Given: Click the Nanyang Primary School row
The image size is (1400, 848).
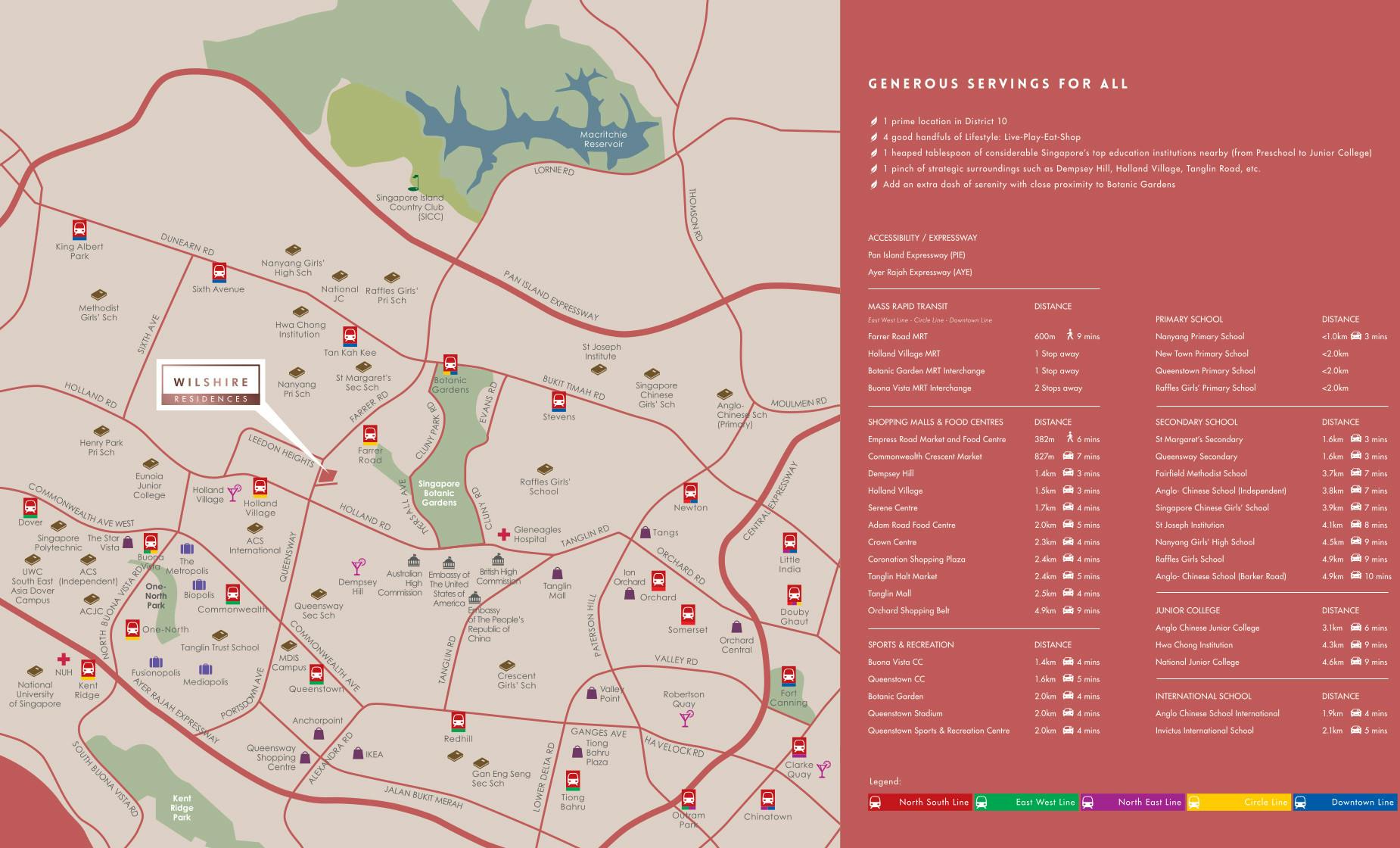Looking at the screenshot, I should 1271,336.
